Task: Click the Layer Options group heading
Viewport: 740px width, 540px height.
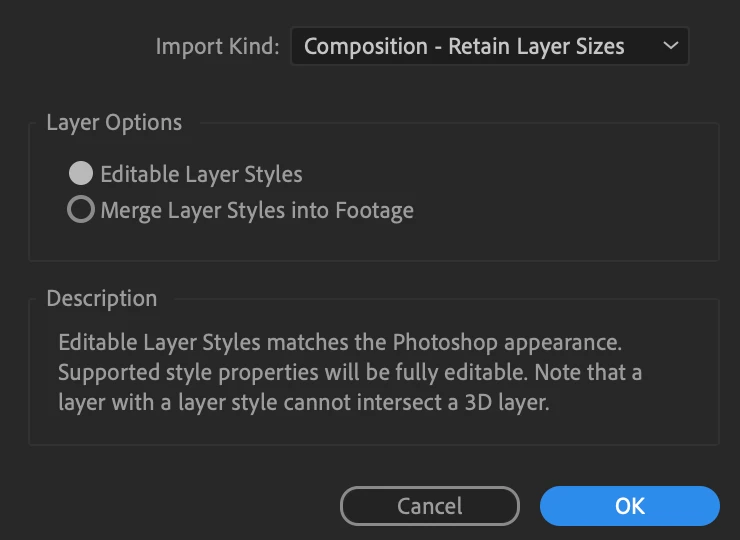Action: [114, 122]
